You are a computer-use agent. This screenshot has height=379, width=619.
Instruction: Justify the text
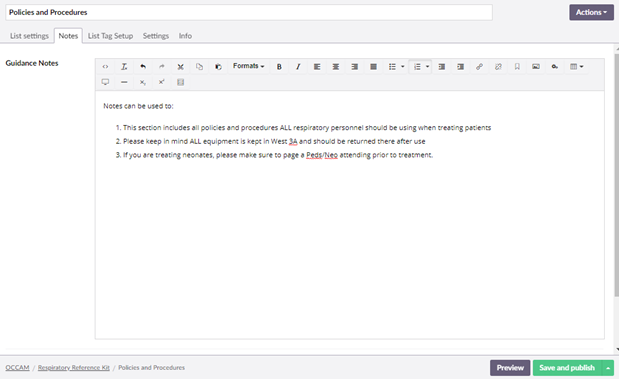(373, 67)
